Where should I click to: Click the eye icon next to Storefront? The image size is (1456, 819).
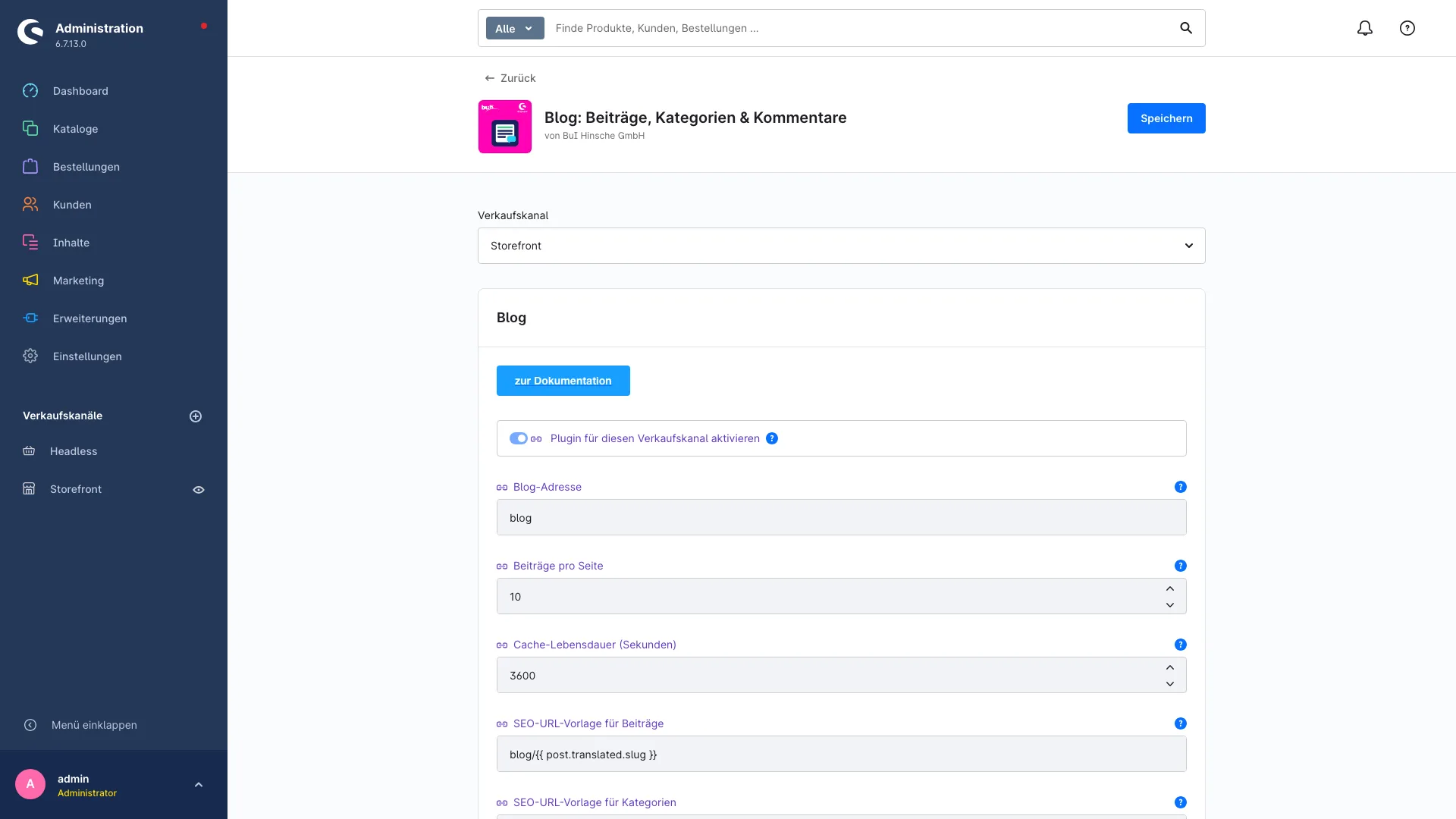[x=199, y=490]
